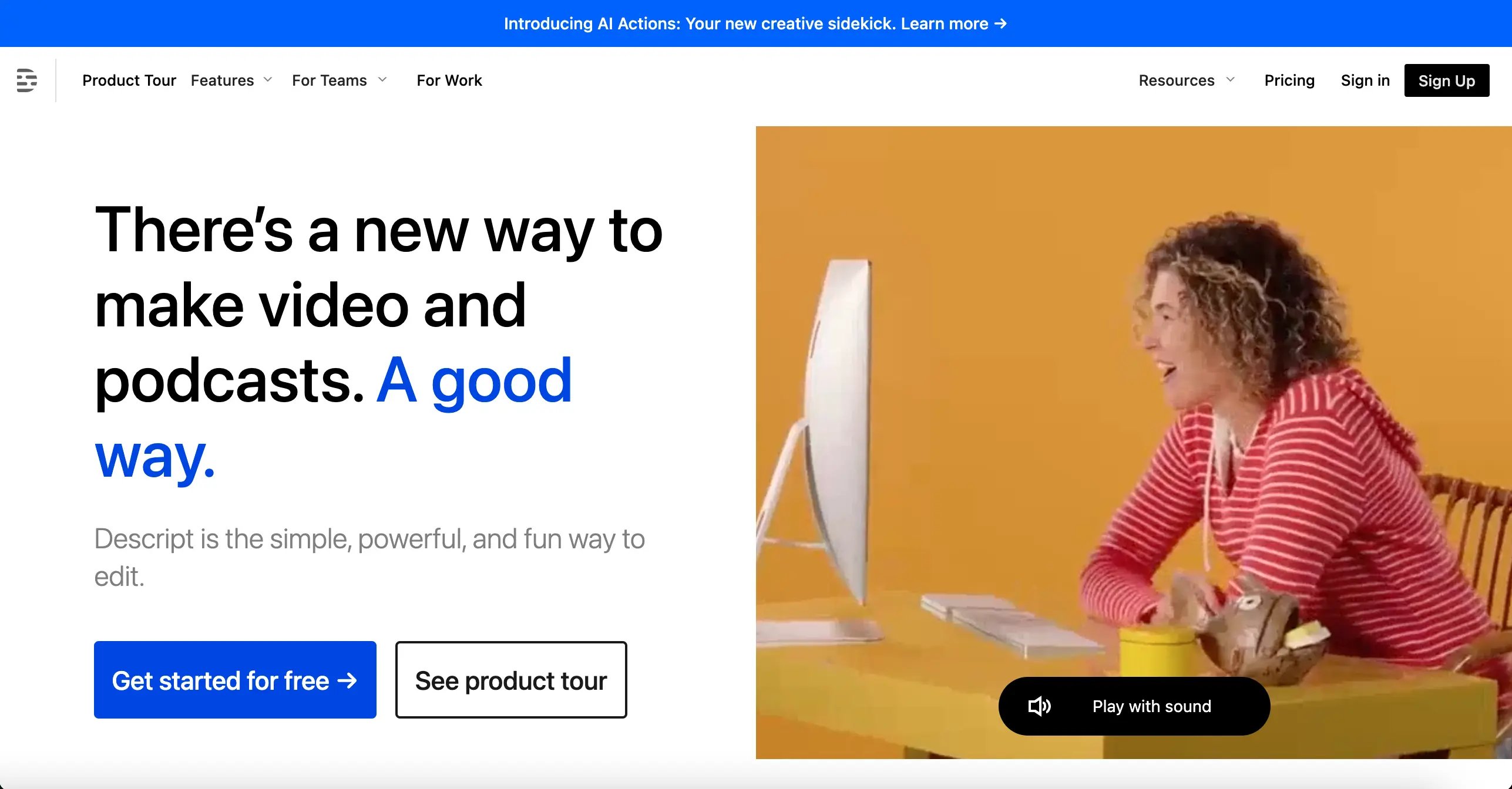Toggle Play with sound on video
This screenshot has width=1512, height=789.
tap(1134, 706)
